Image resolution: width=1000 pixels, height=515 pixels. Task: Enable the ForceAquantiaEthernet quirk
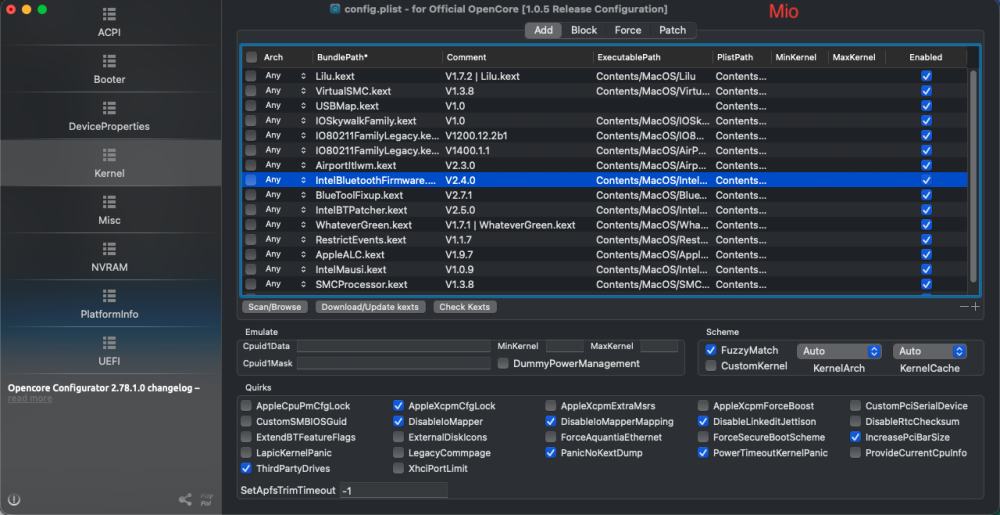click(550, 437)
